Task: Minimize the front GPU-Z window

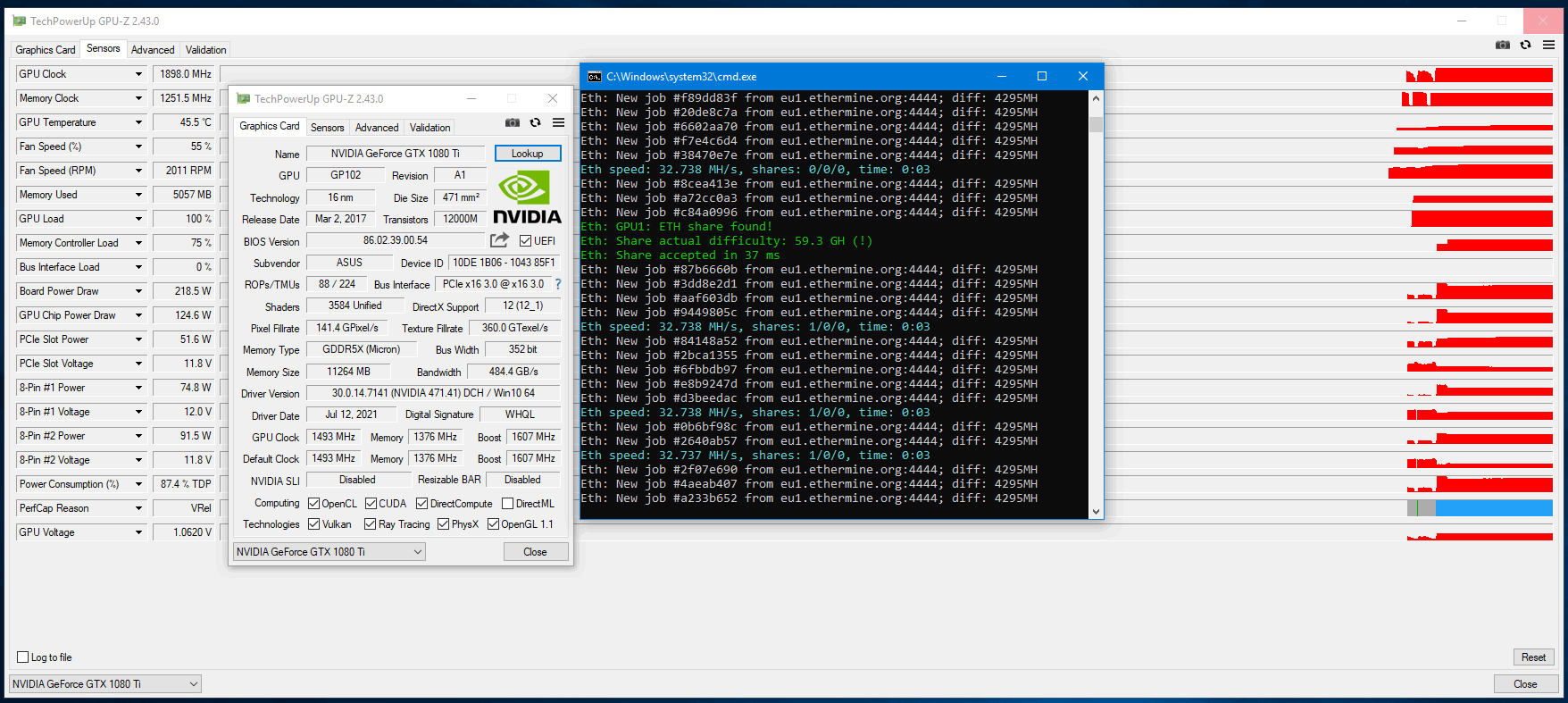Action: point(471,99)
